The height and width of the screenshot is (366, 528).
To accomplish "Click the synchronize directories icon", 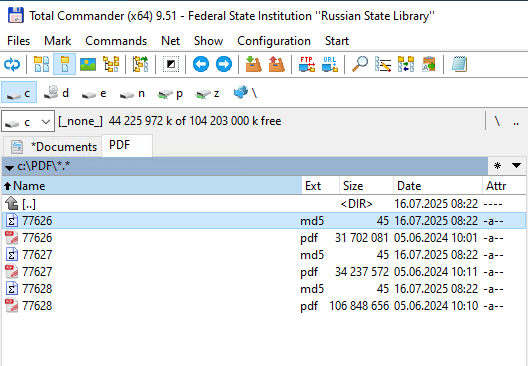I will (x=406, y=64).
